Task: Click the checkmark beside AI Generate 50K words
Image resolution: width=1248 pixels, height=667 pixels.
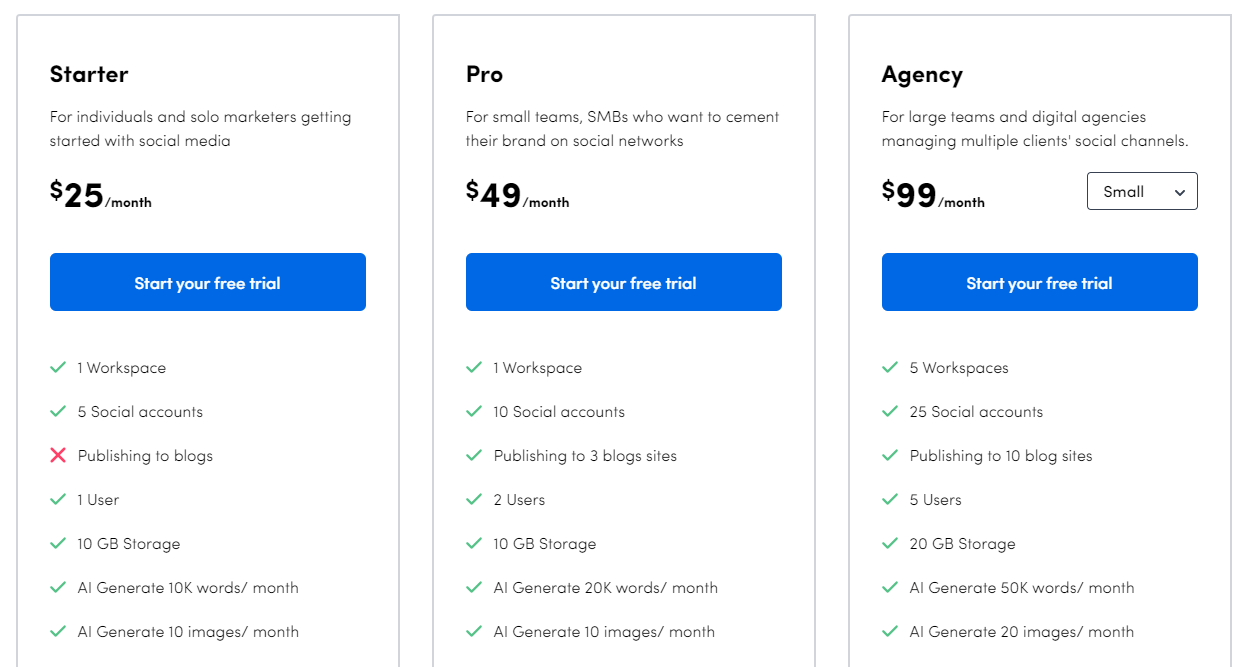Action: 890,587
